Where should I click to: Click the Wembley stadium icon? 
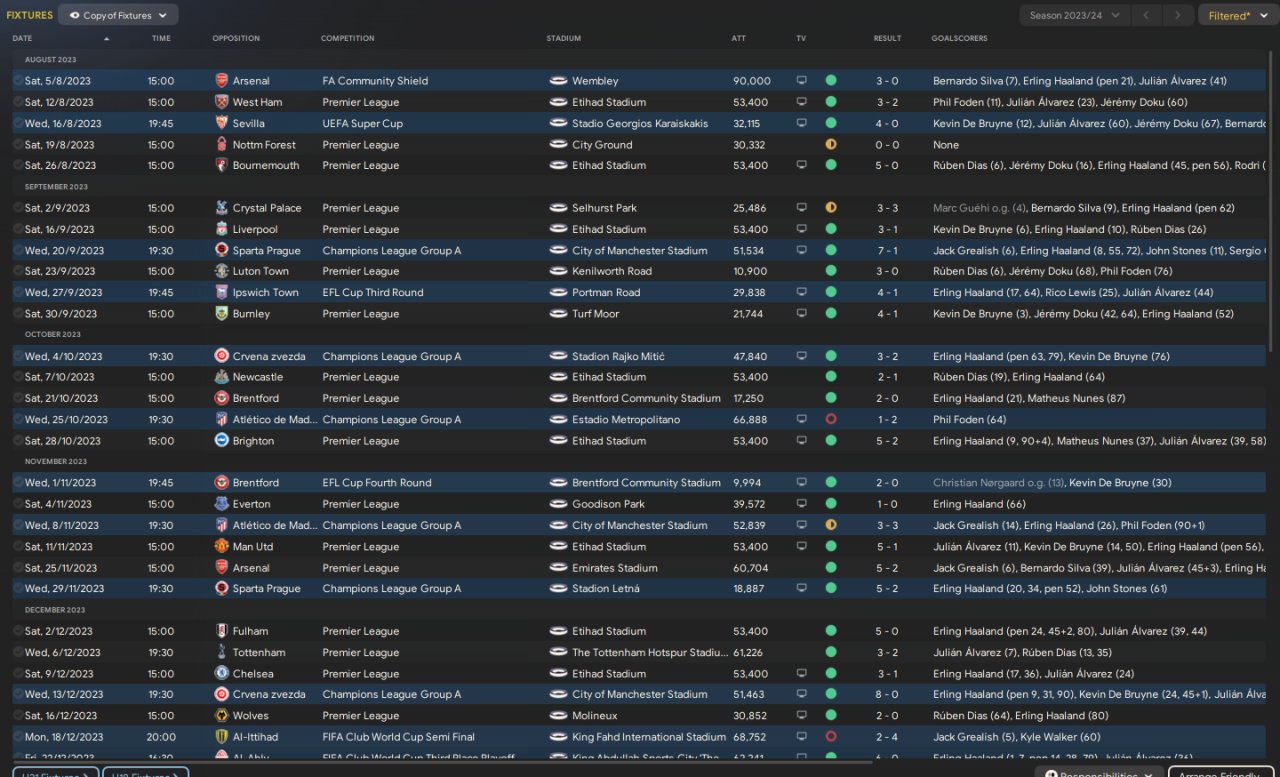558,81
